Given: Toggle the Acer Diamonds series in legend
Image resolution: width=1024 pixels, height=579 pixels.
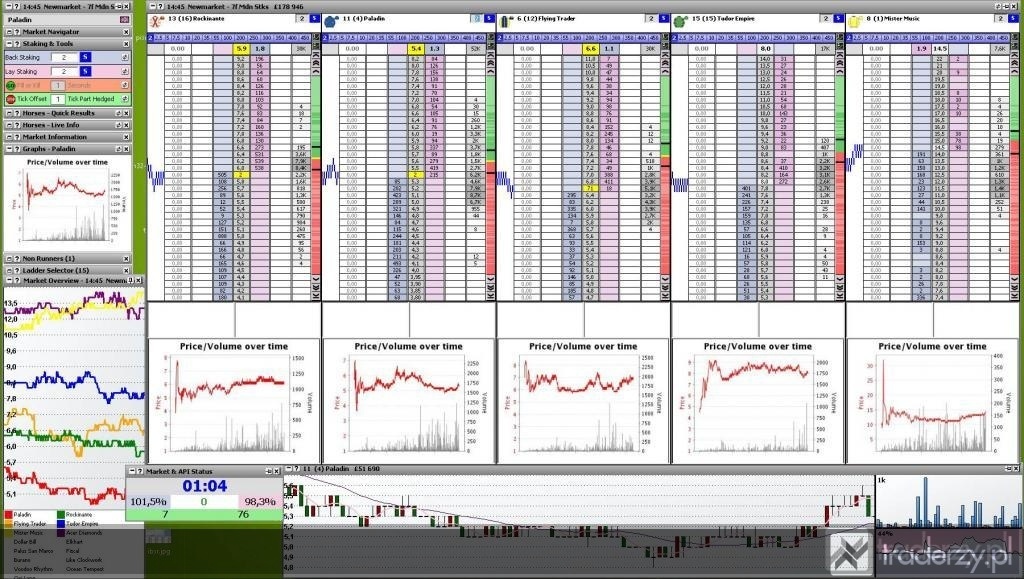Looking at the screenshot, I should point(61,533).
